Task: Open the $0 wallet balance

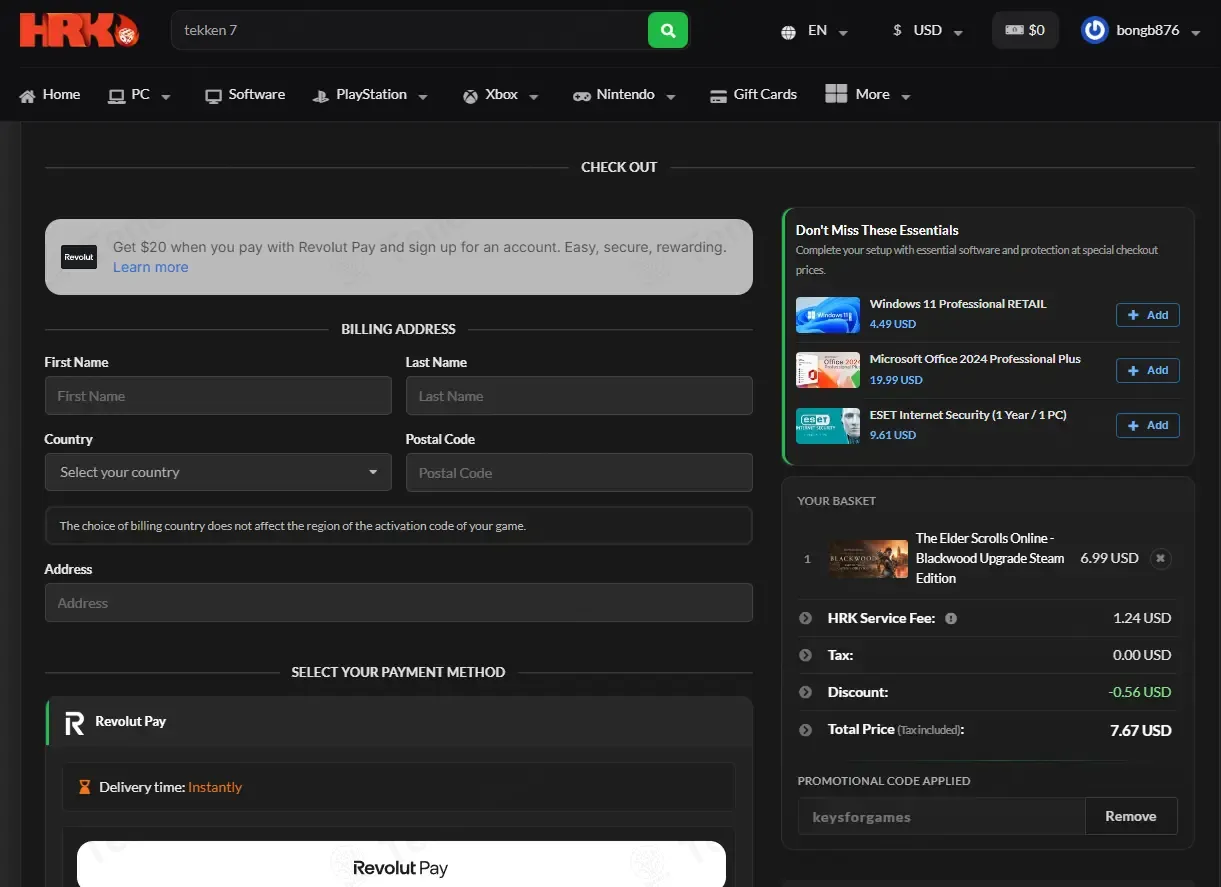Action: pos(1025,30)
